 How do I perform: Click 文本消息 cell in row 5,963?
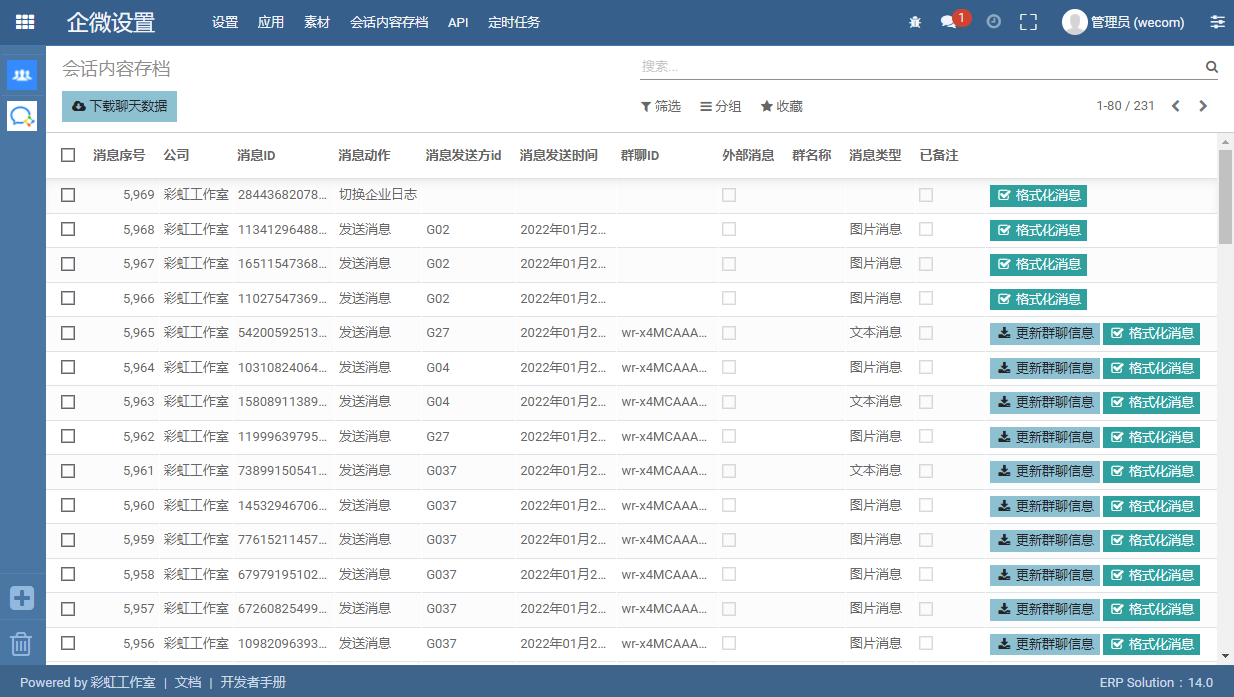876,402
